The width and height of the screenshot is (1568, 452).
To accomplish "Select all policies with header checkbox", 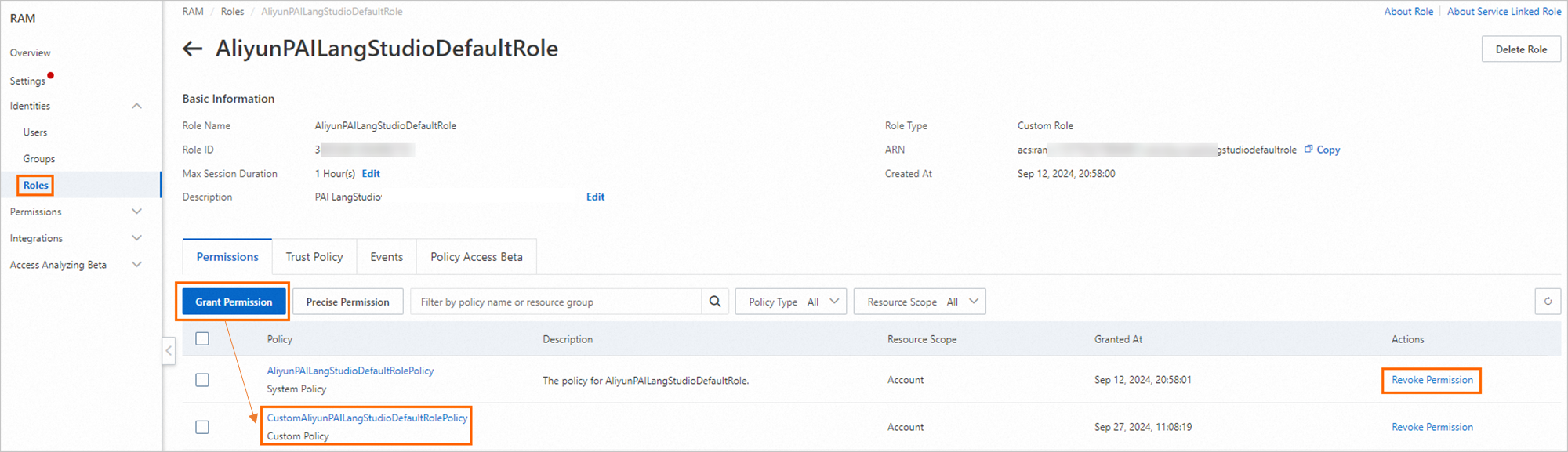I will 202,338.
